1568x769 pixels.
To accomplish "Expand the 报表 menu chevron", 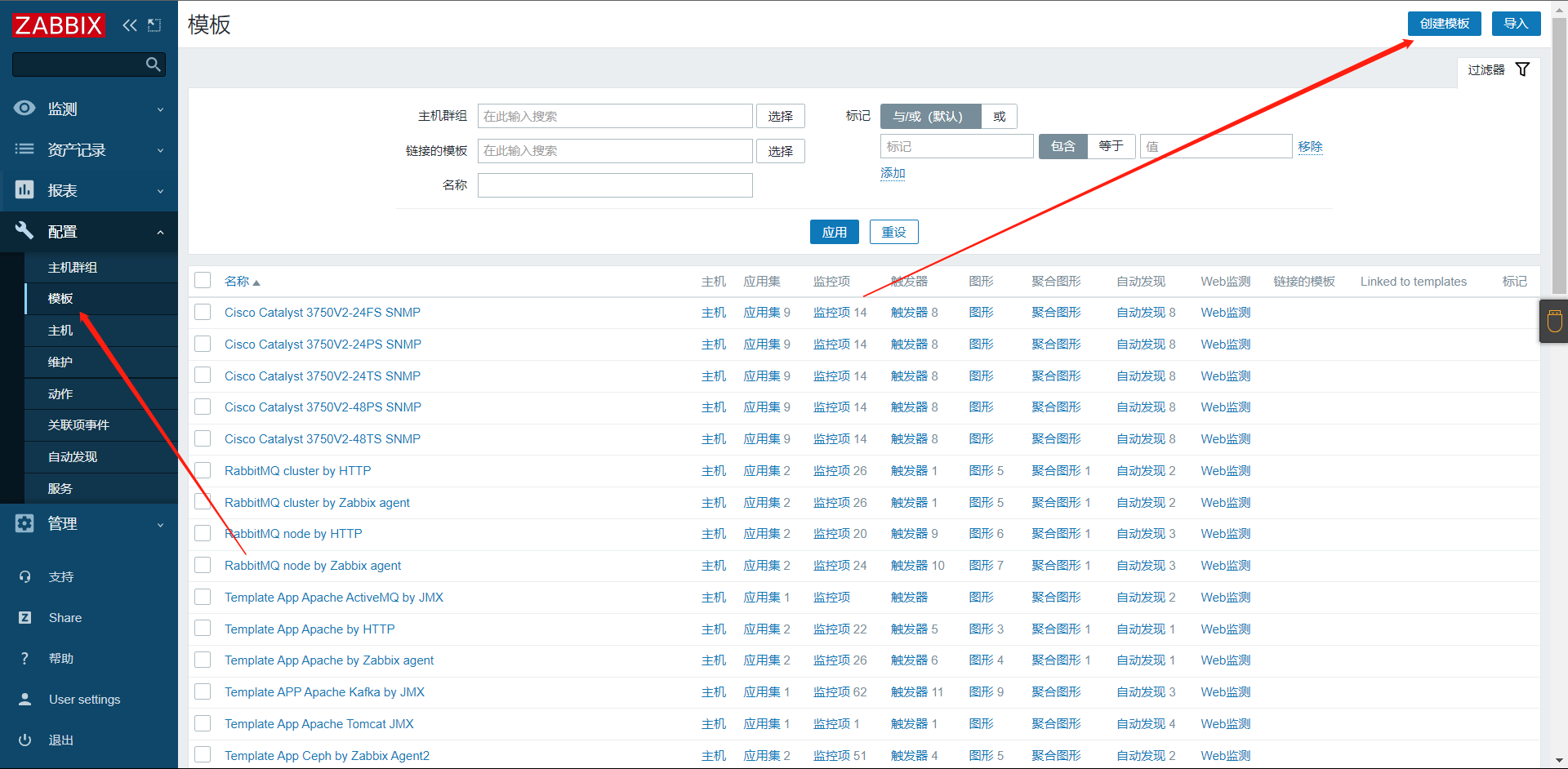I will tap(160, 191).
